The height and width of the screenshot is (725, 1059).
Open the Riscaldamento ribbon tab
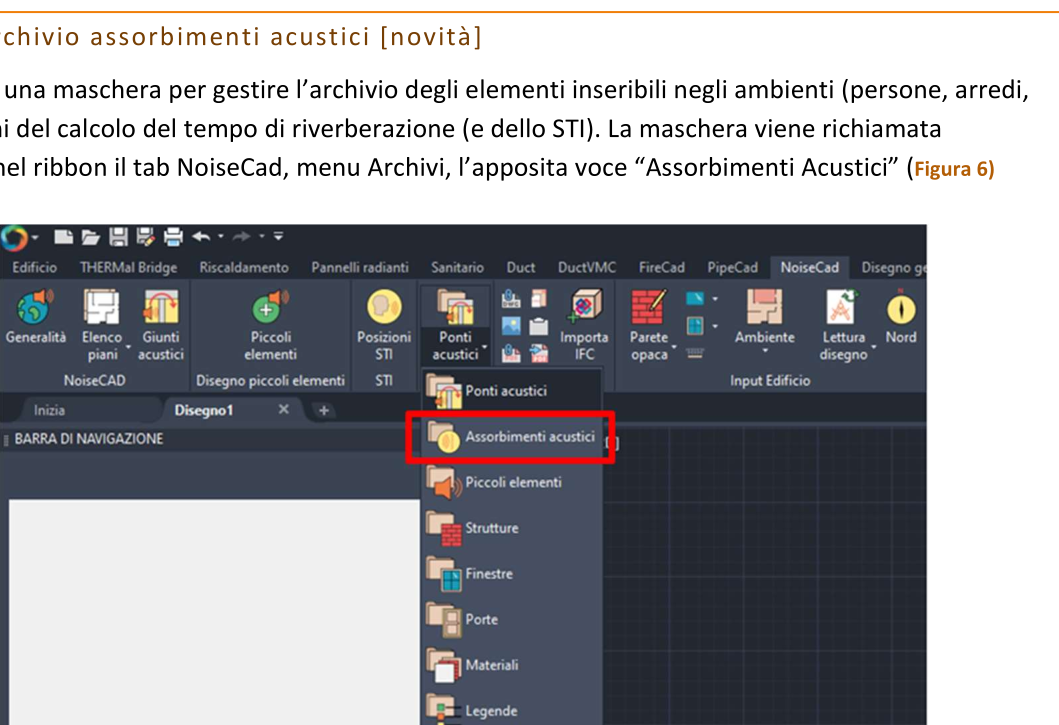coord(244,268)
